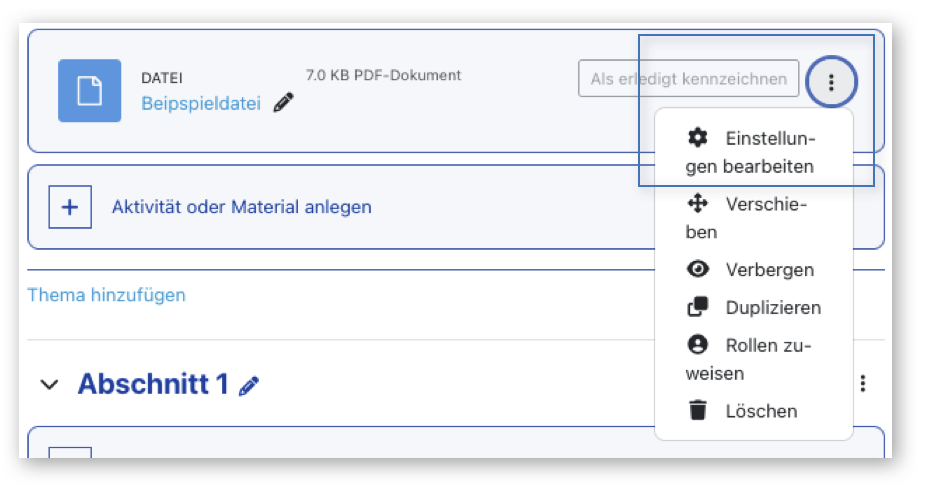932x493 pixels.
Task: Click the pencil icon next to Beipspieldatei
Action: click(x=284, y=102)
